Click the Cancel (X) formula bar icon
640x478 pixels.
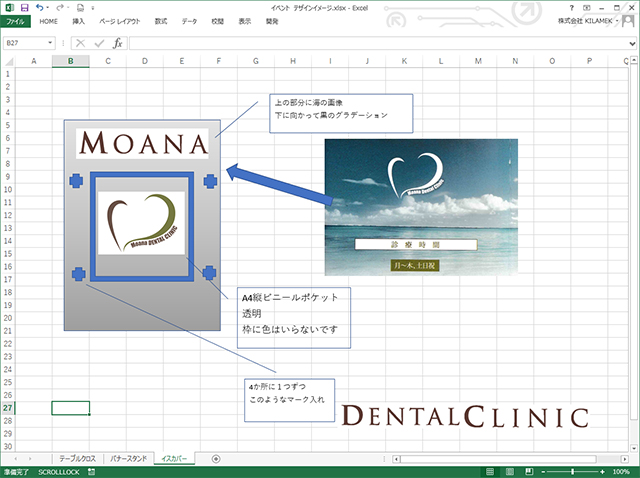[x=80, y=43]
